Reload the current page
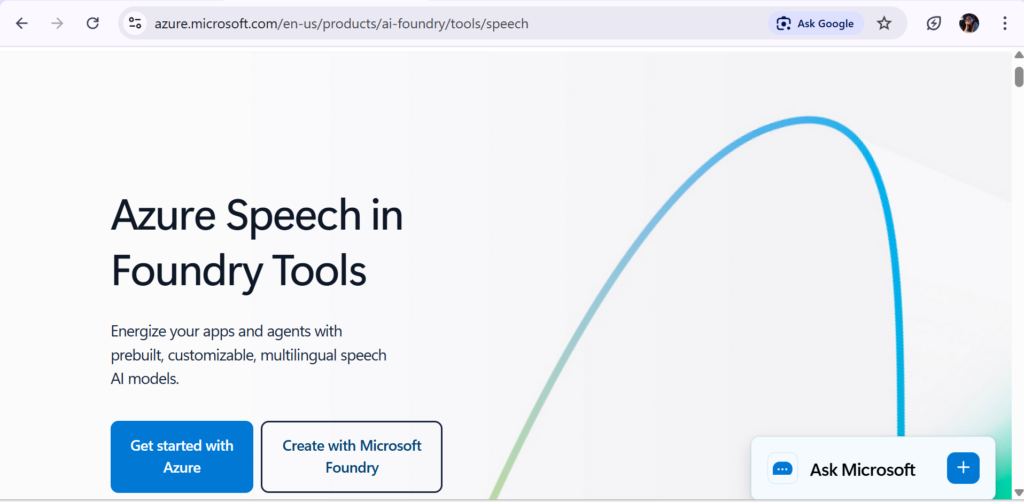Screen dimensions: 1024x502 (93, 24)
